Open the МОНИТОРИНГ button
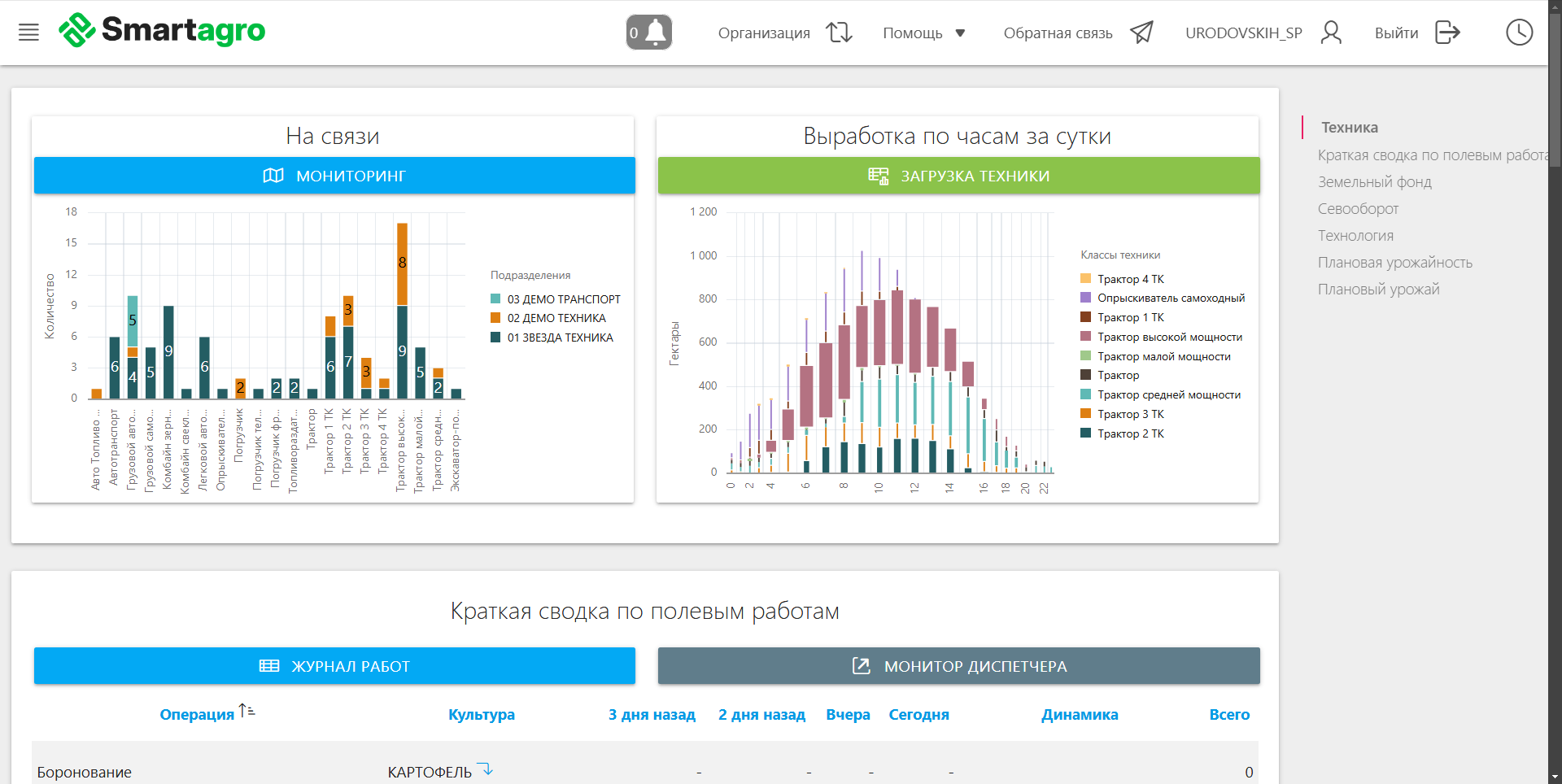 tap(334, 176)
